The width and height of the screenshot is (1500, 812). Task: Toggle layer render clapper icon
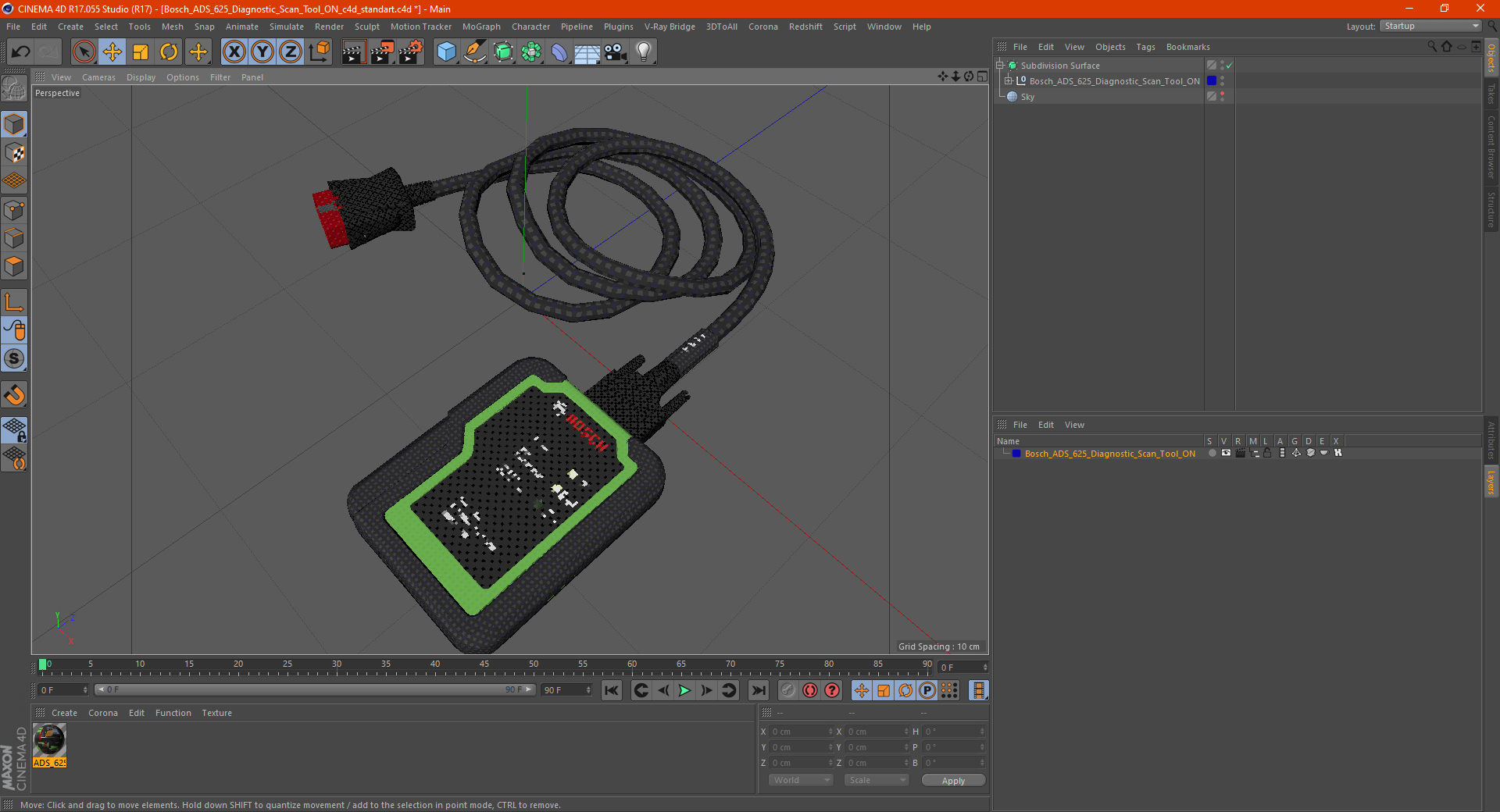click(1240, 454)
